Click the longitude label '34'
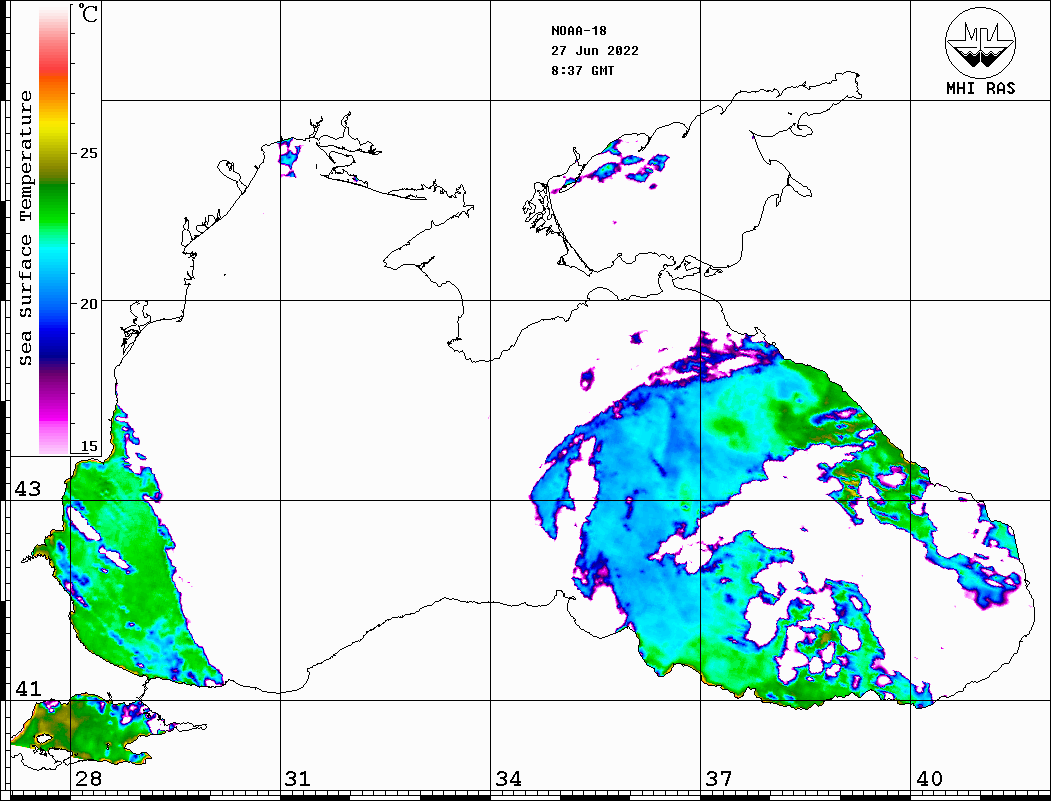This screenshot has height=801, width=1051. (x=509, y=778)
